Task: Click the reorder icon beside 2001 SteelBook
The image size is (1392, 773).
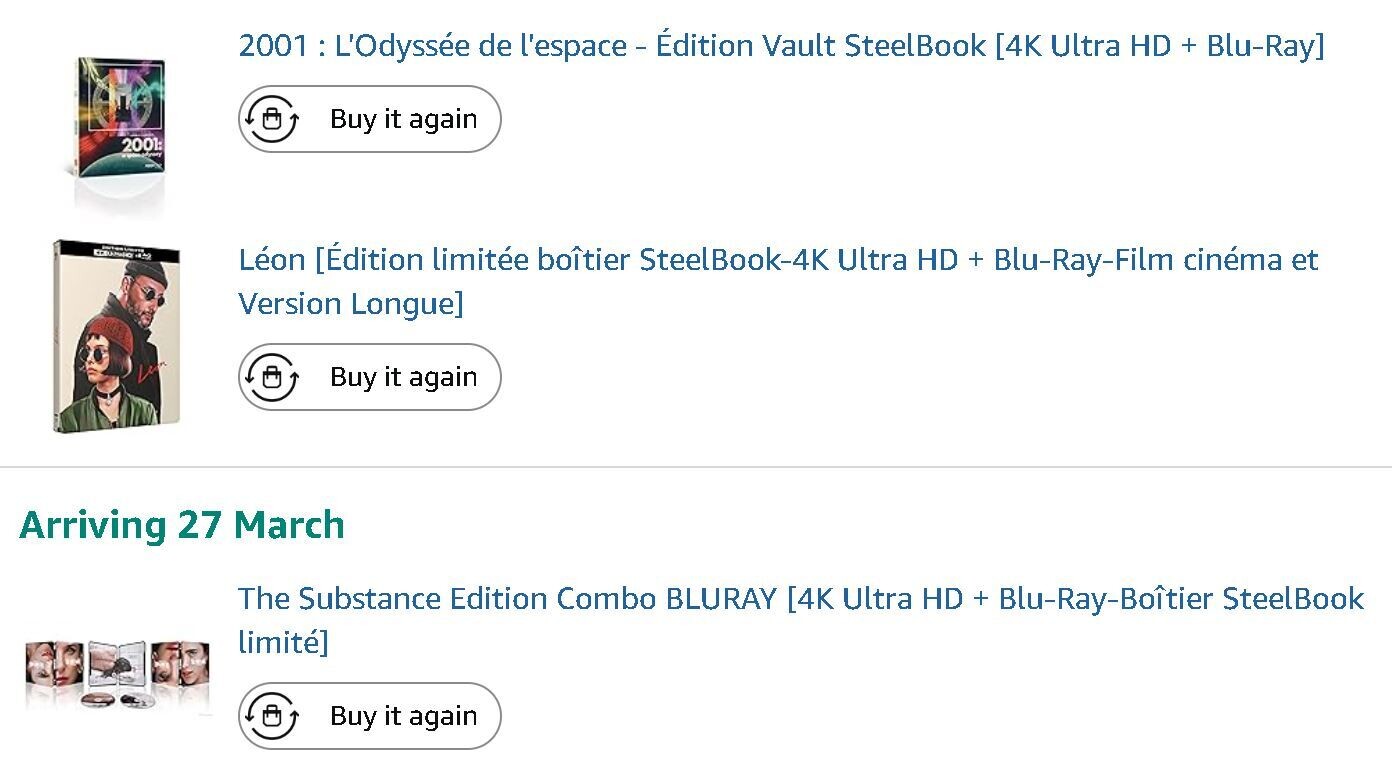Action: [x=271, y=120]
